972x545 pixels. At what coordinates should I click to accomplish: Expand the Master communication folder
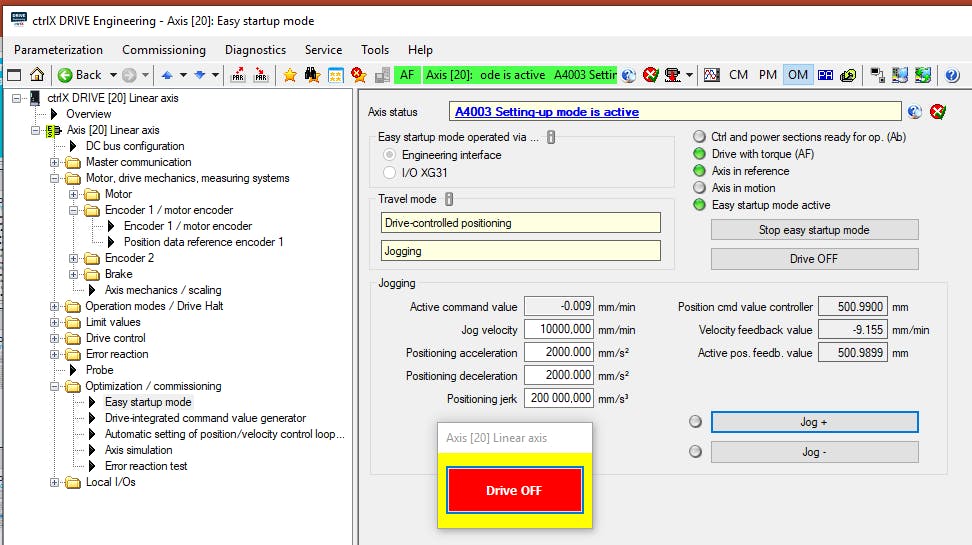tap(55, 162)
